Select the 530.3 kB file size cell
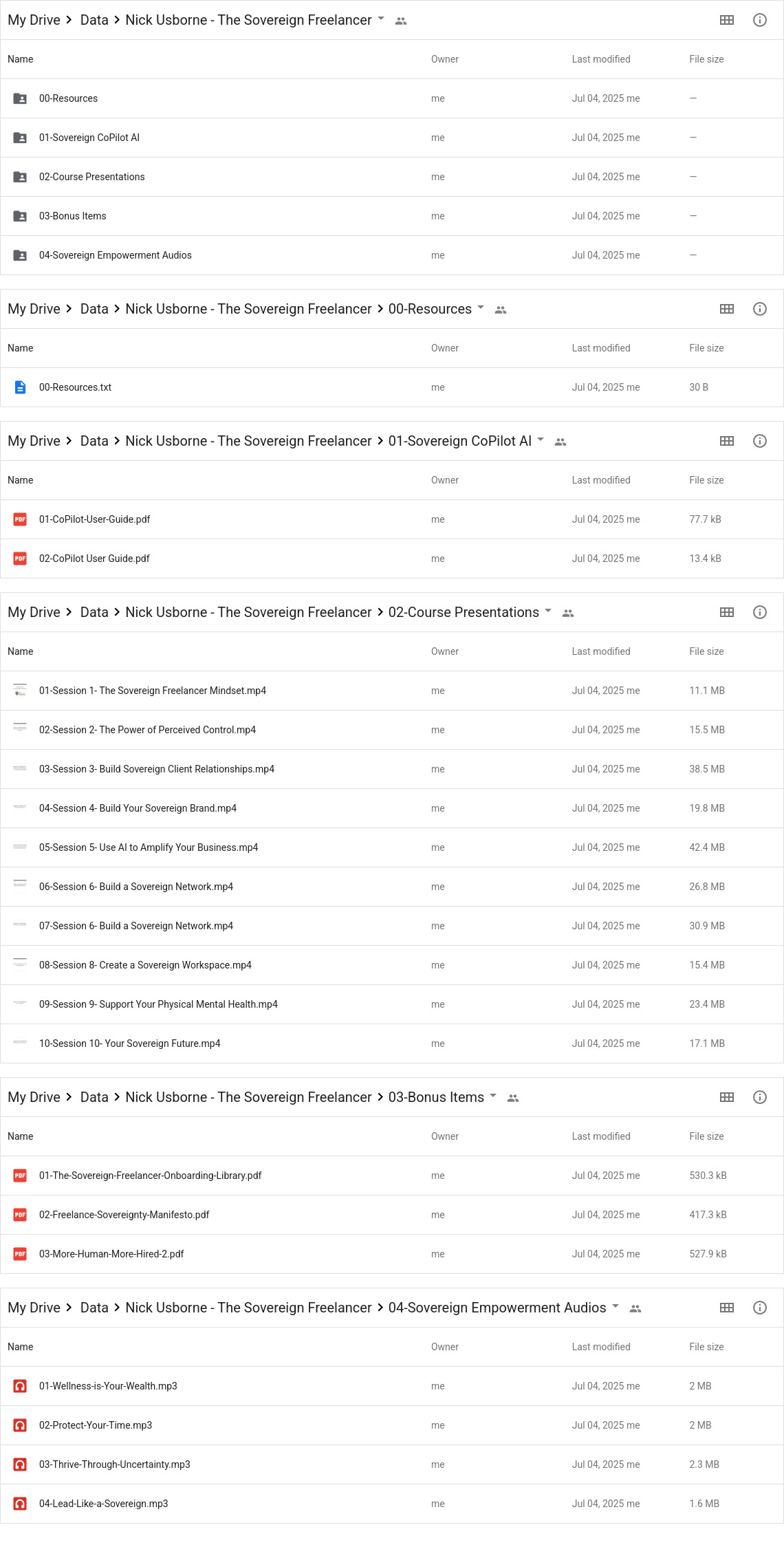784x1558 pixels. pos(708,1176)
